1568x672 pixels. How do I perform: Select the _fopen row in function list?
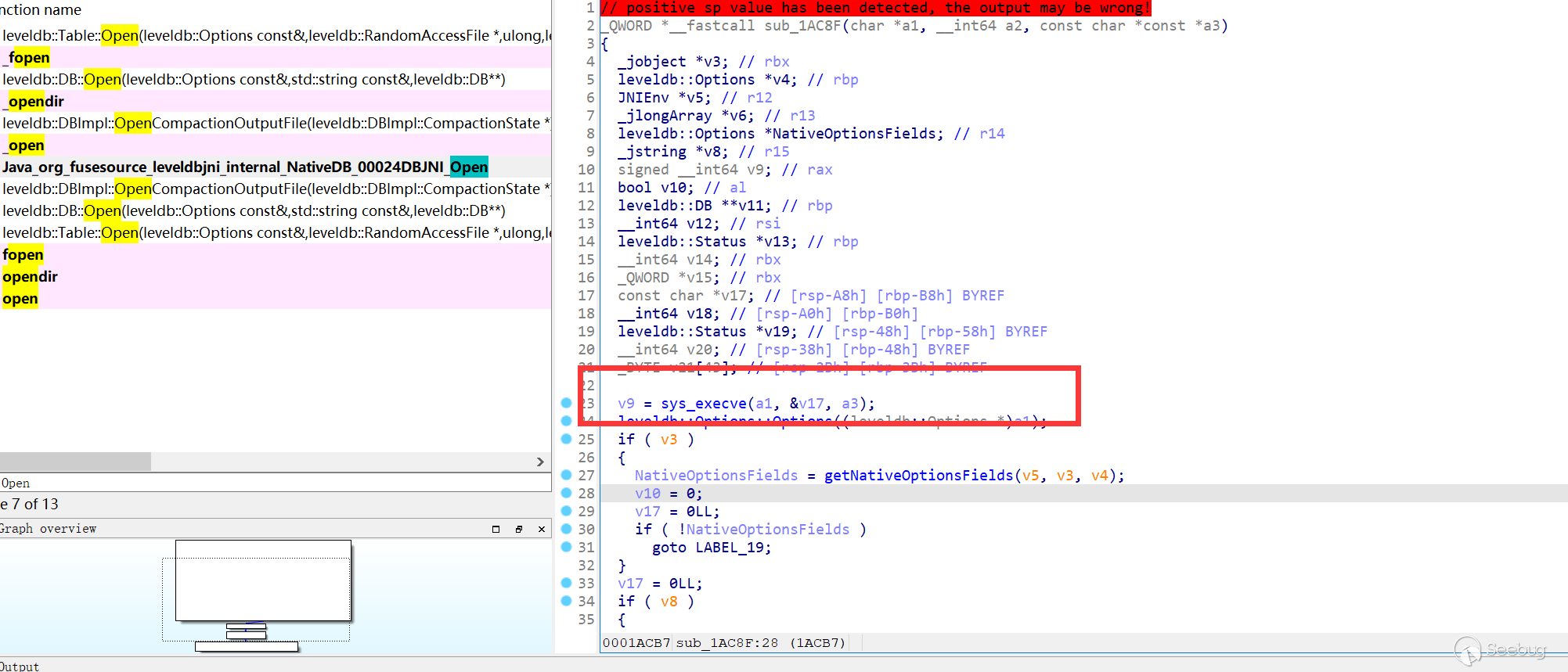[x=276, y=57]
